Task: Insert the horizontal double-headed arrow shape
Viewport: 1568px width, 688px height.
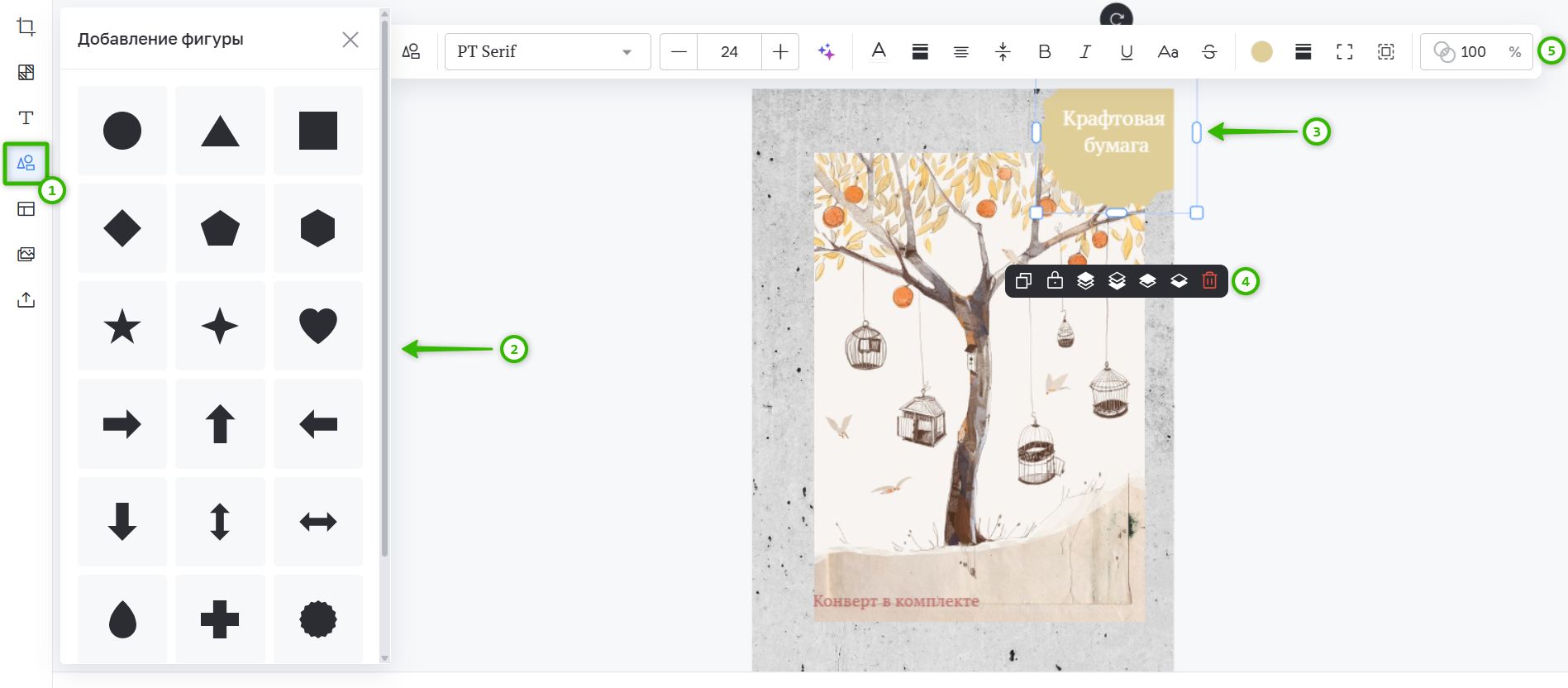Action: (x=318, y=522)
